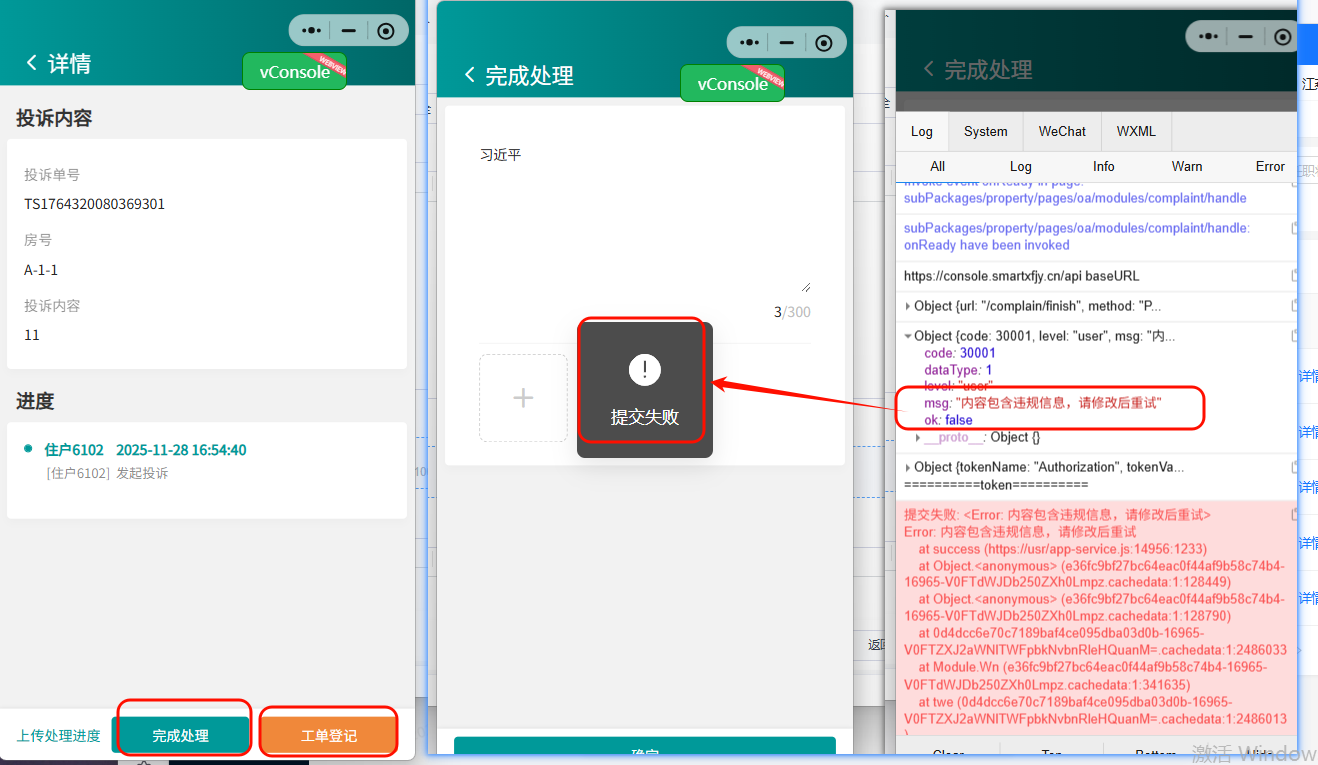Click the back arrow on the 详情 page
This screenshot has height=765, width=1318.
(30, 61)
